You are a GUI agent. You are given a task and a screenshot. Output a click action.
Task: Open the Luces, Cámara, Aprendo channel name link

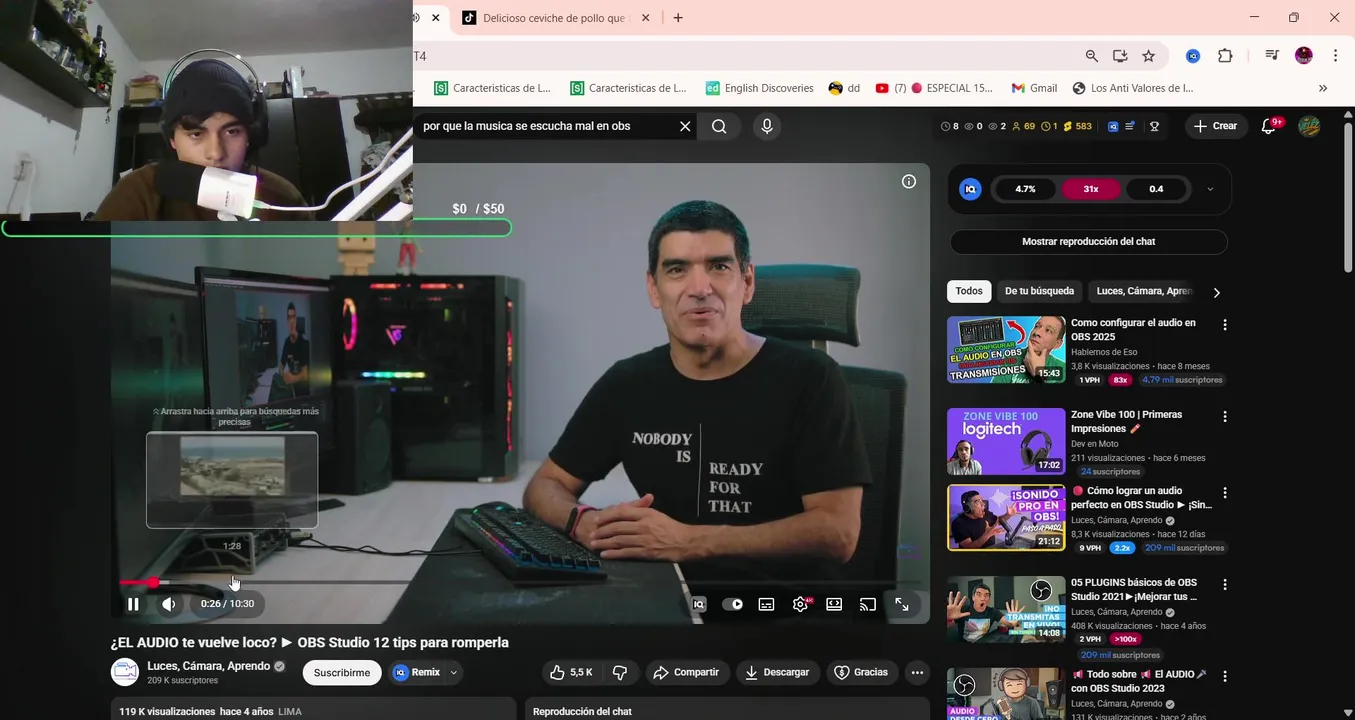point(209,666)
